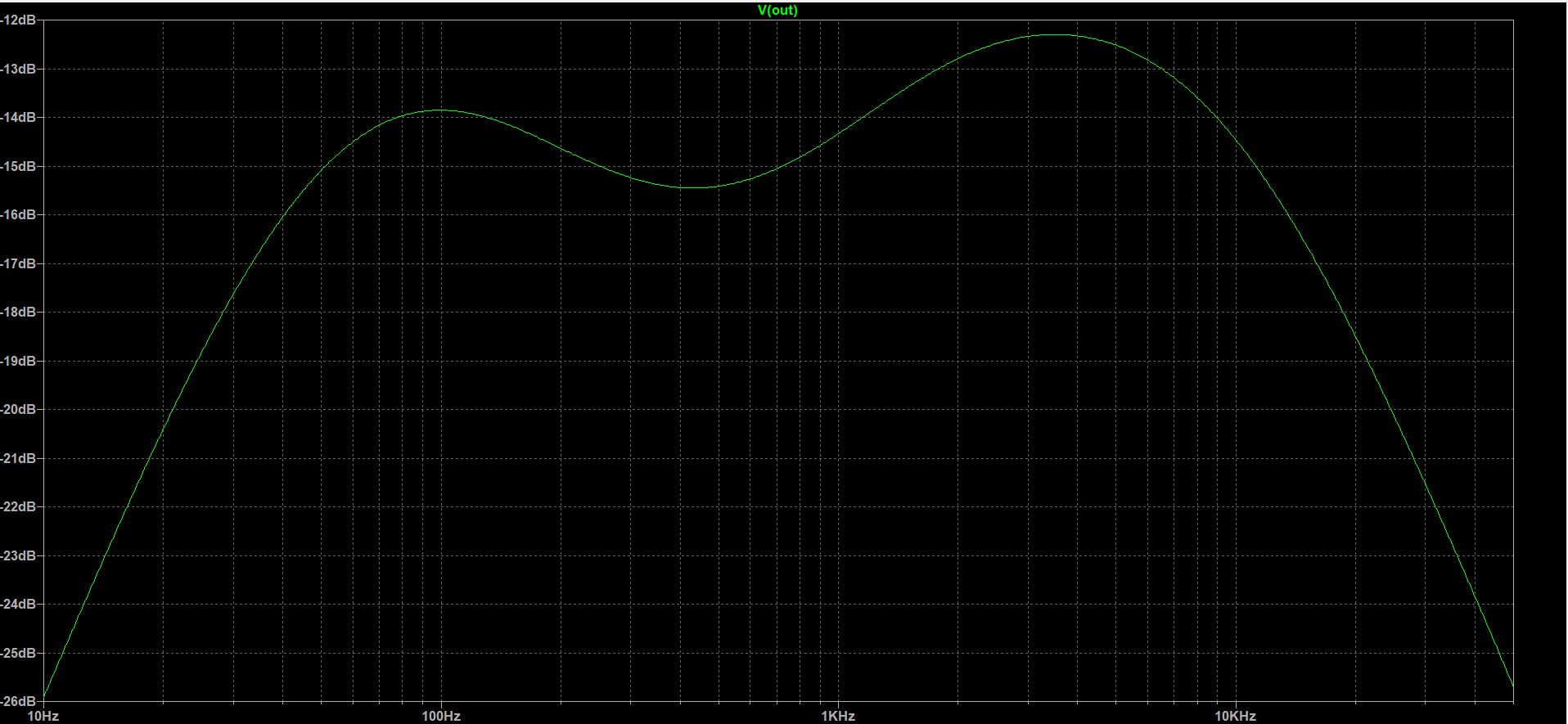This screenshot has width=1568, height=724.
Task: Select the -18dB axis label
Action: [x=18, y=313]
